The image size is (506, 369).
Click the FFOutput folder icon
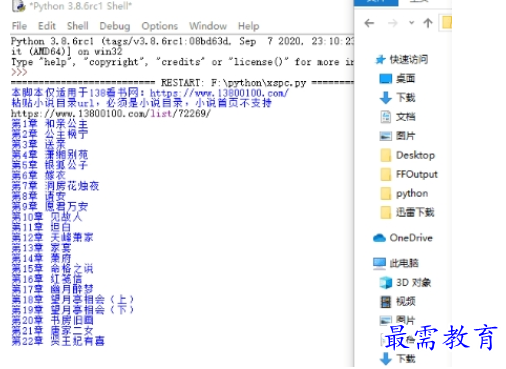(x=386, y=174)
